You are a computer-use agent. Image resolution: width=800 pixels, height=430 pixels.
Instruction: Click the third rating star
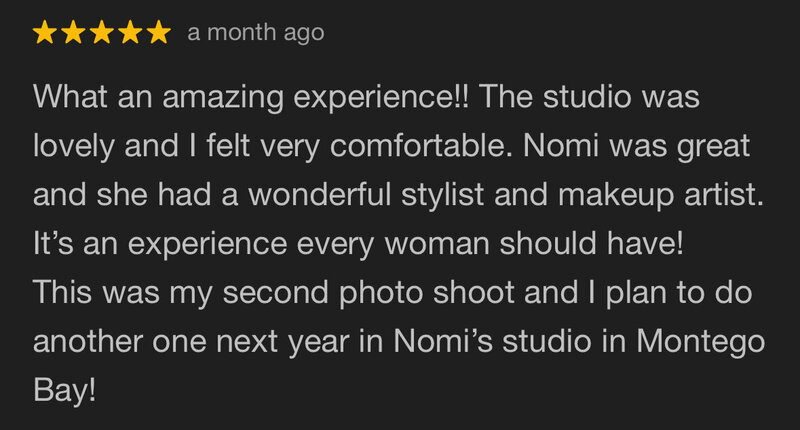102,32
